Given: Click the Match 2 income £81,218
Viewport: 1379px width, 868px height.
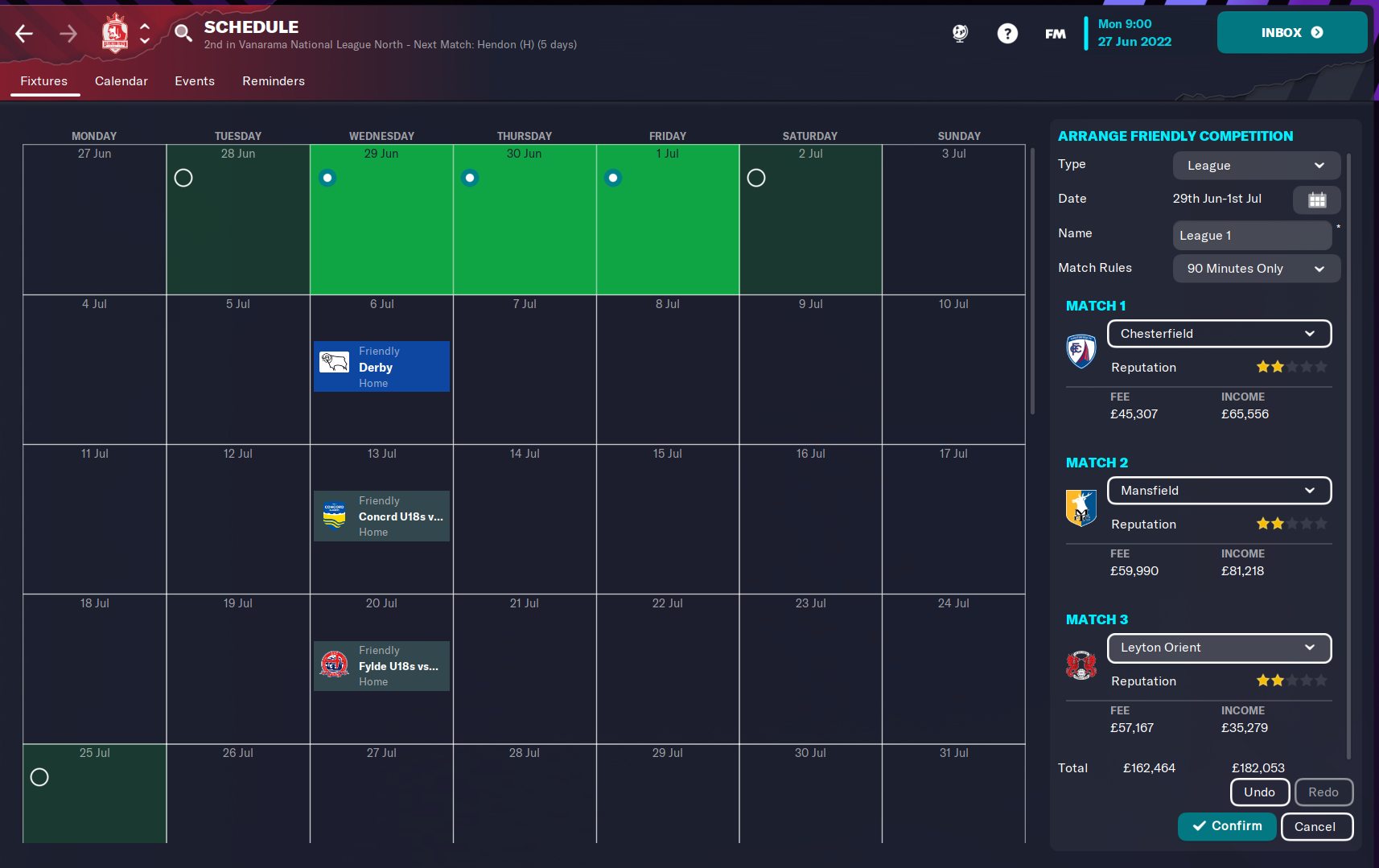Looking at the screenshot, I should pyautogui.click(x=1243, y=571).
